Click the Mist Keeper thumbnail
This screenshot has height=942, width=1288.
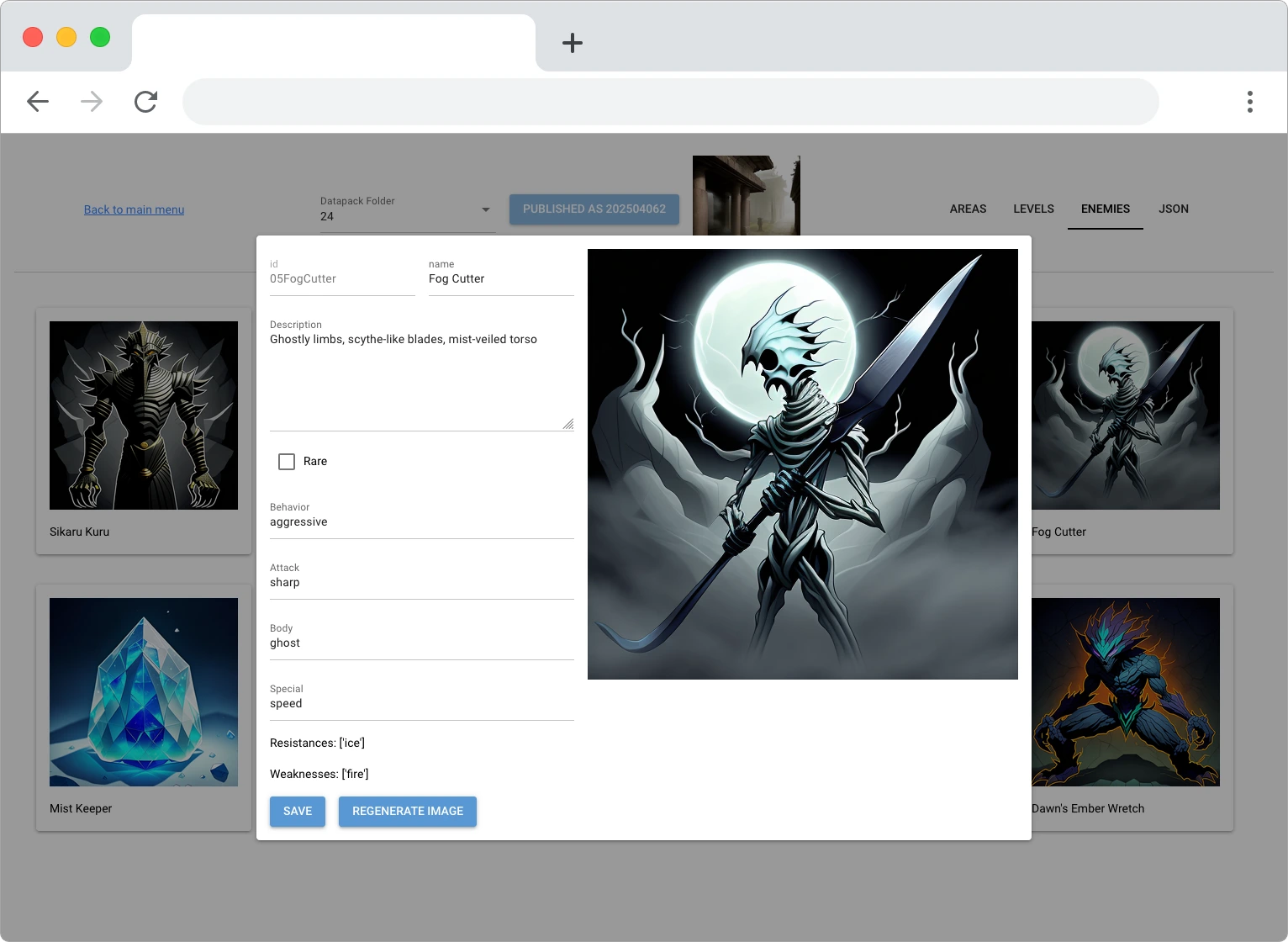click(x=143, y=691)
